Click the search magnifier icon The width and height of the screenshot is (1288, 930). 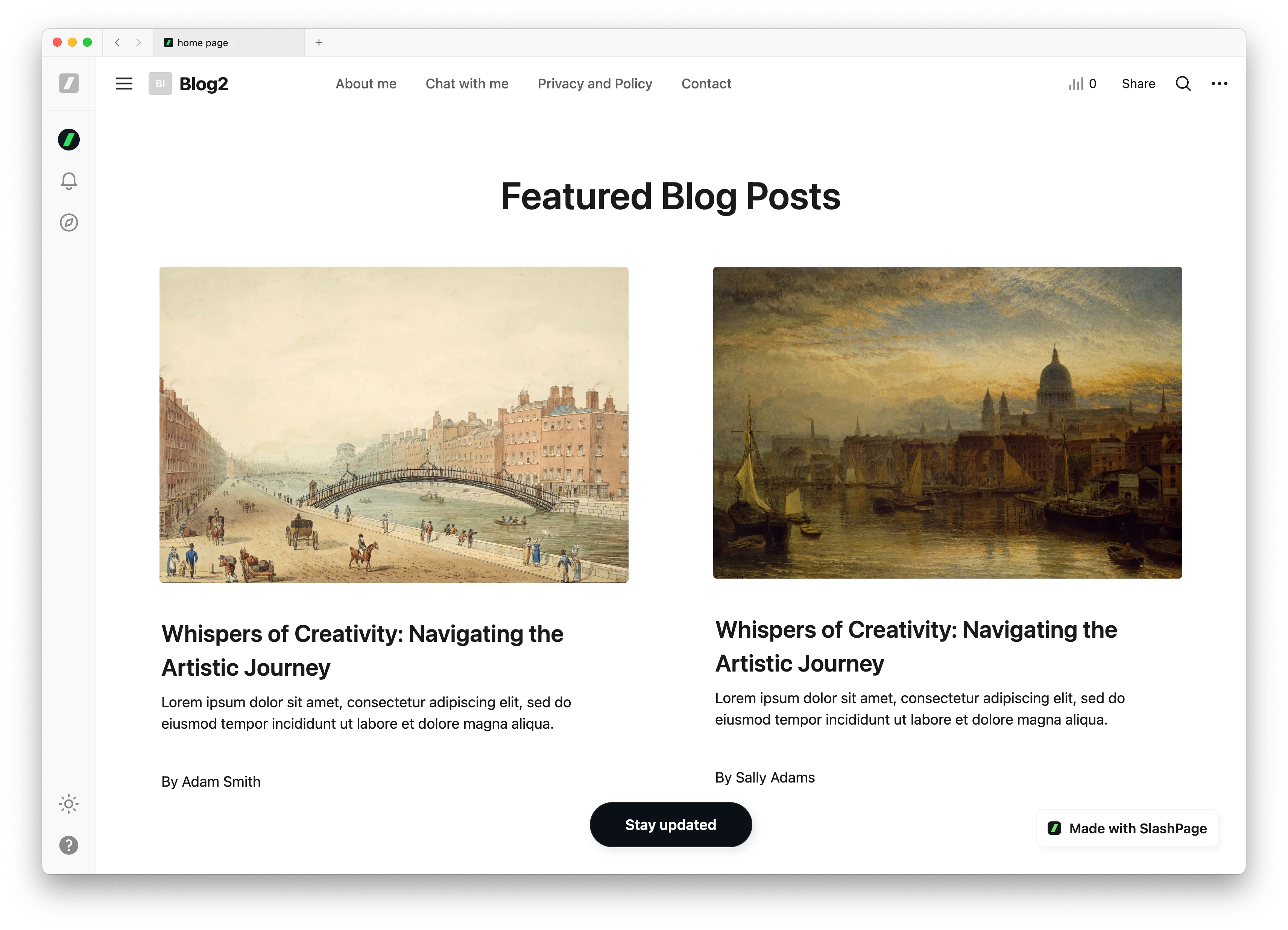1183,84
